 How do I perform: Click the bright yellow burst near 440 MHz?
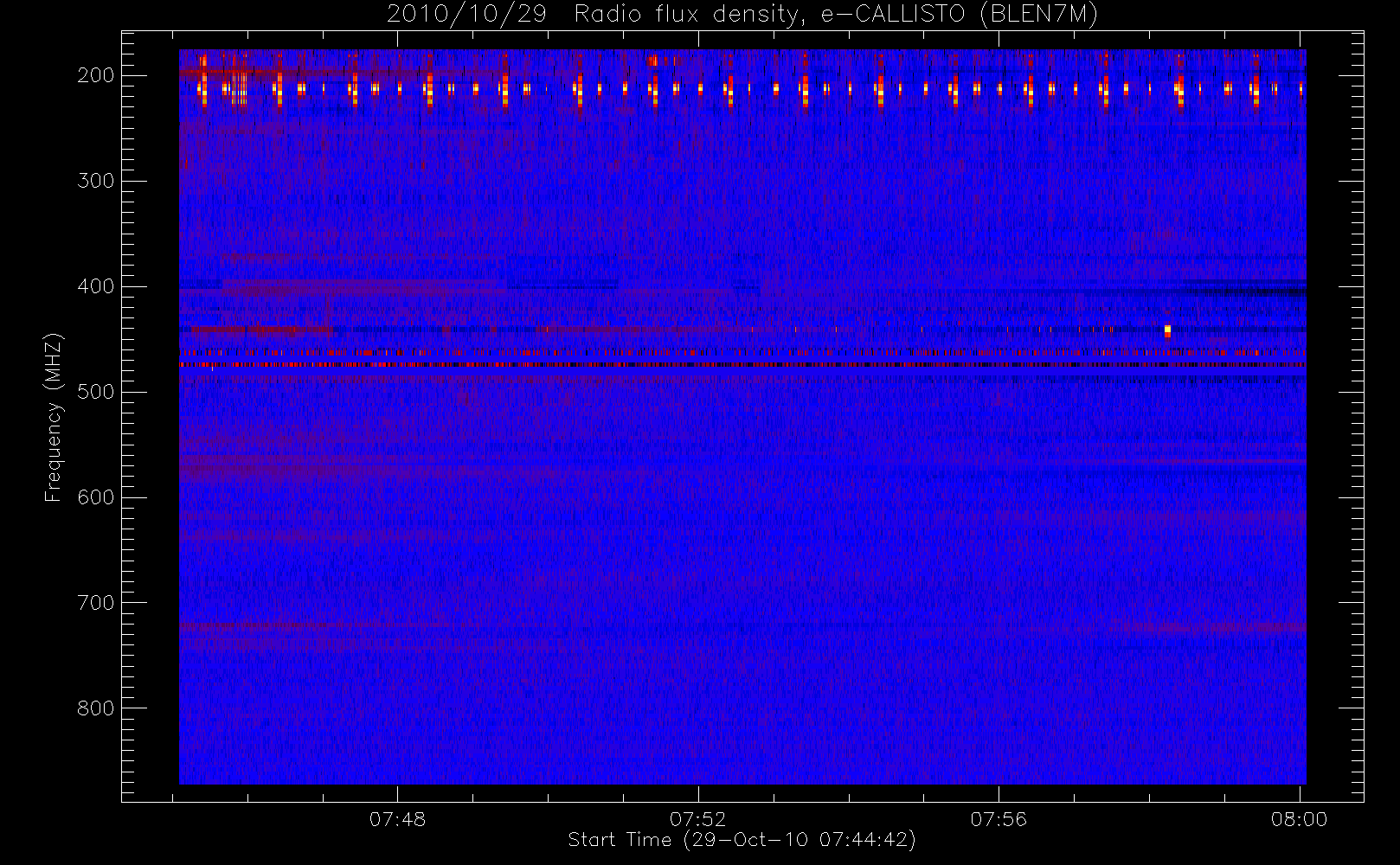click(1167, 330)
